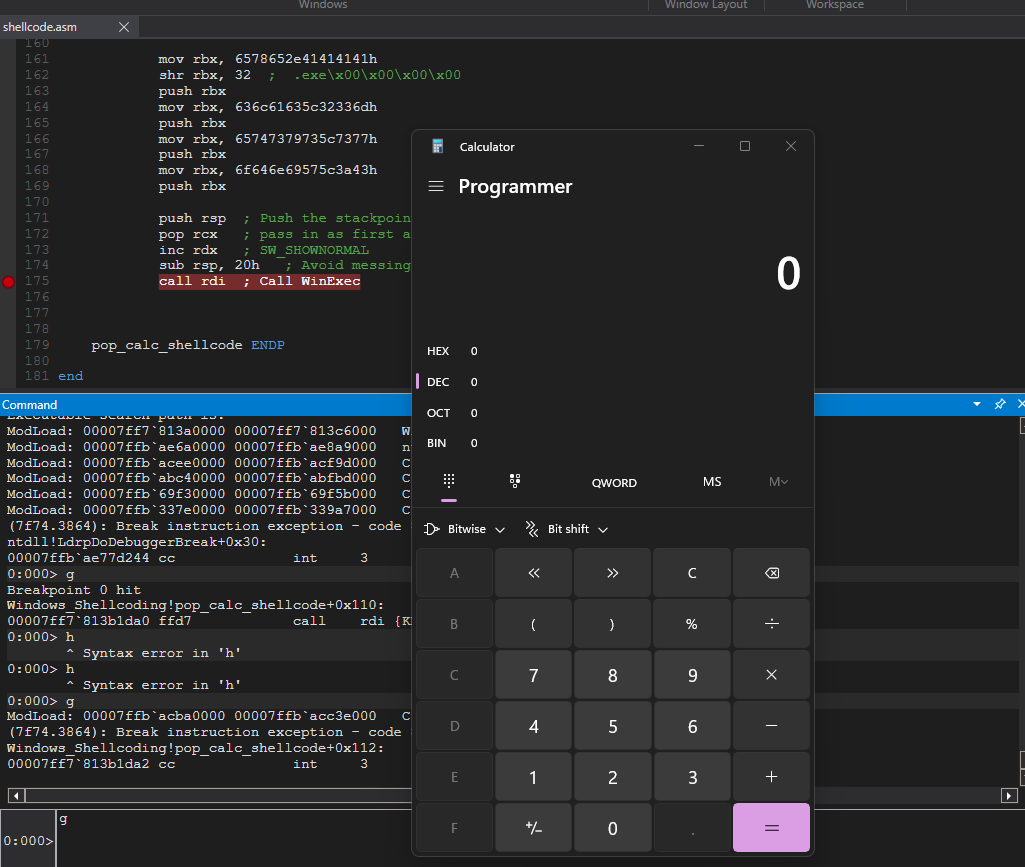
Task: Click the hex digit F key
Action: point(454,828)
